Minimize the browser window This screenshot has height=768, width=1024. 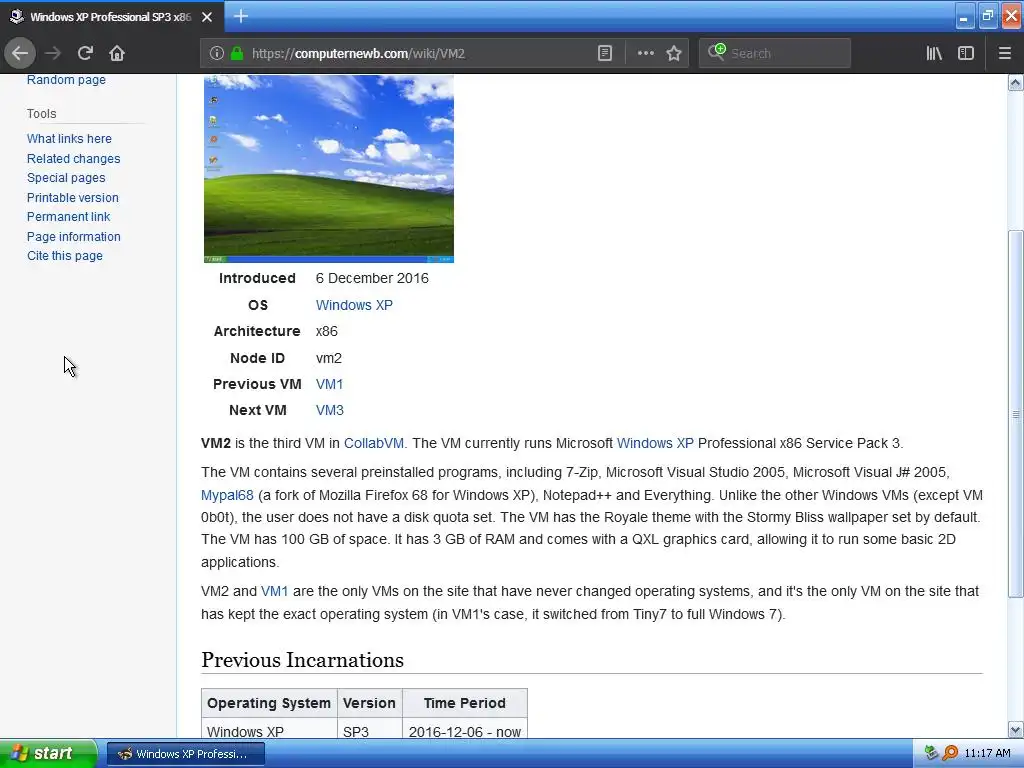[x=964, y=16]
